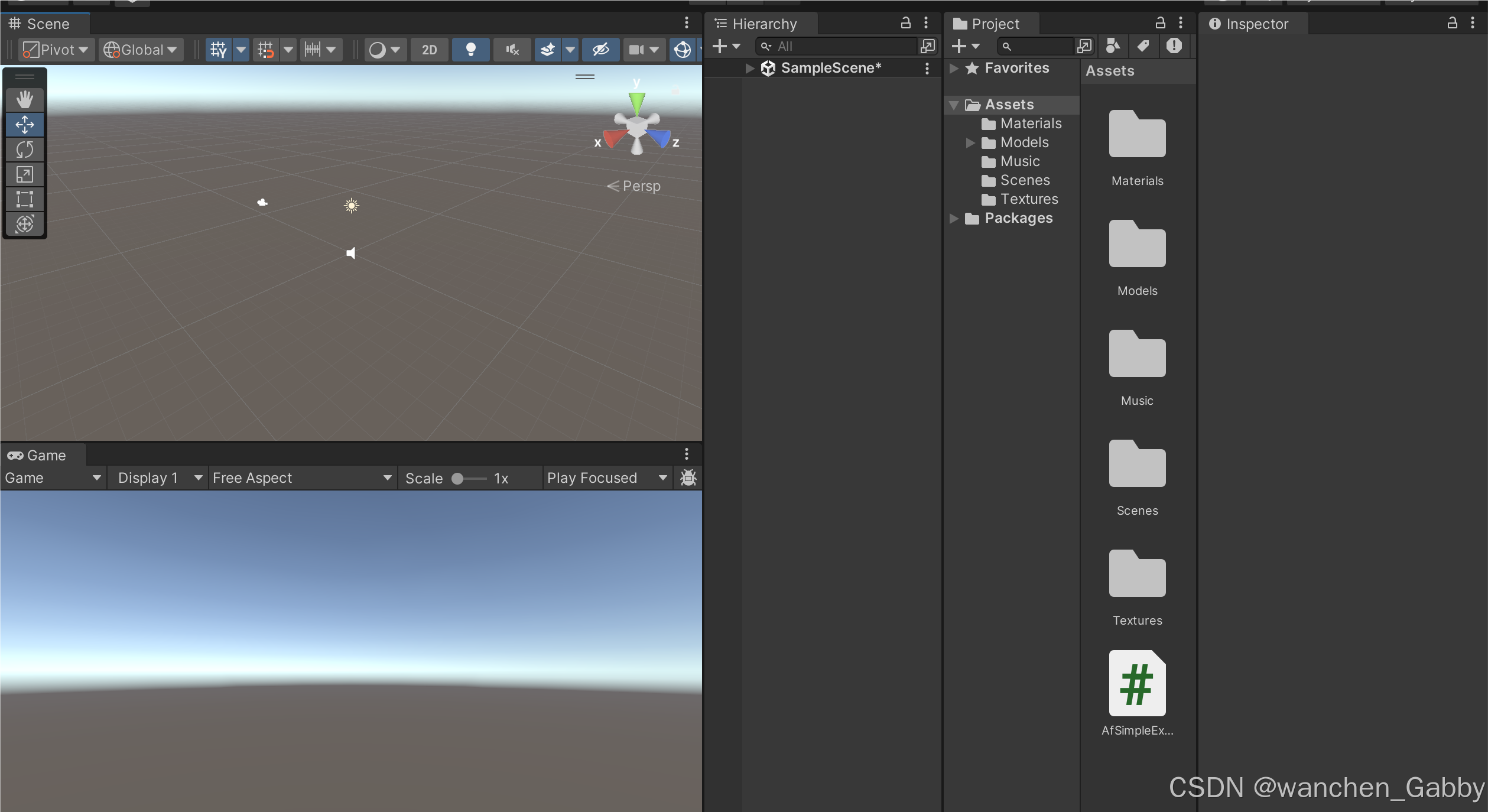Image resolution: width=1488 pixels, height=812 pixels.
Task: Open the Free Aspect dropdown
Action: pyautogui.click(x=301, y=478)
